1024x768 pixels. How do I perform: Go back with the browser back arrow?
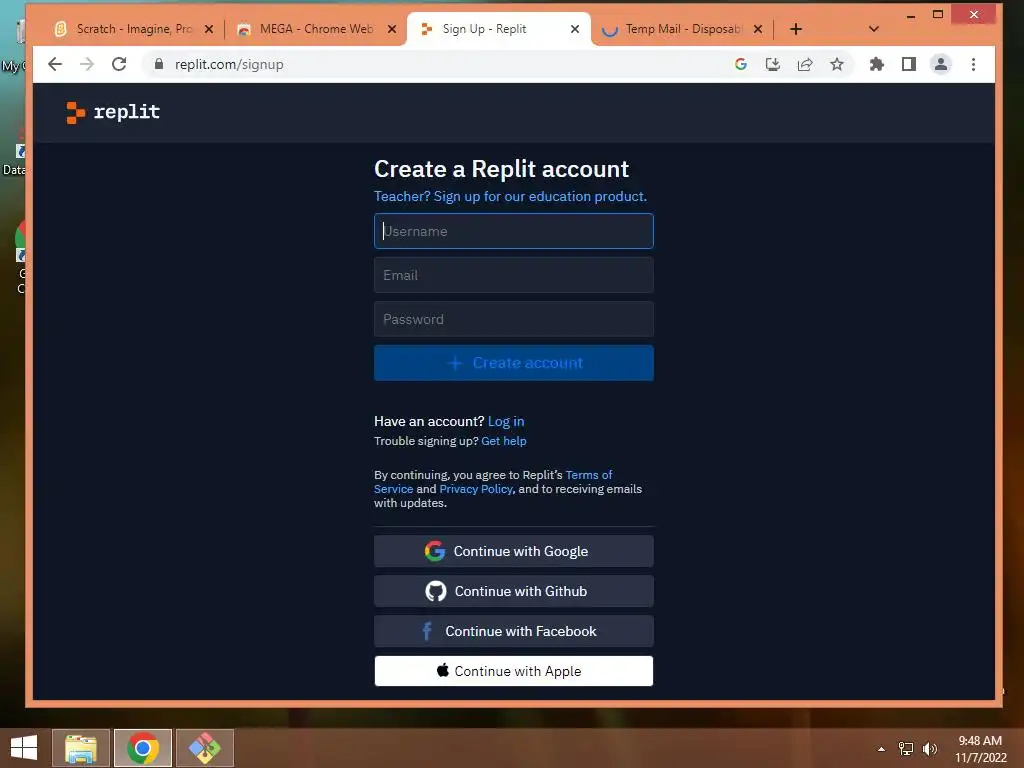point(55,64)
